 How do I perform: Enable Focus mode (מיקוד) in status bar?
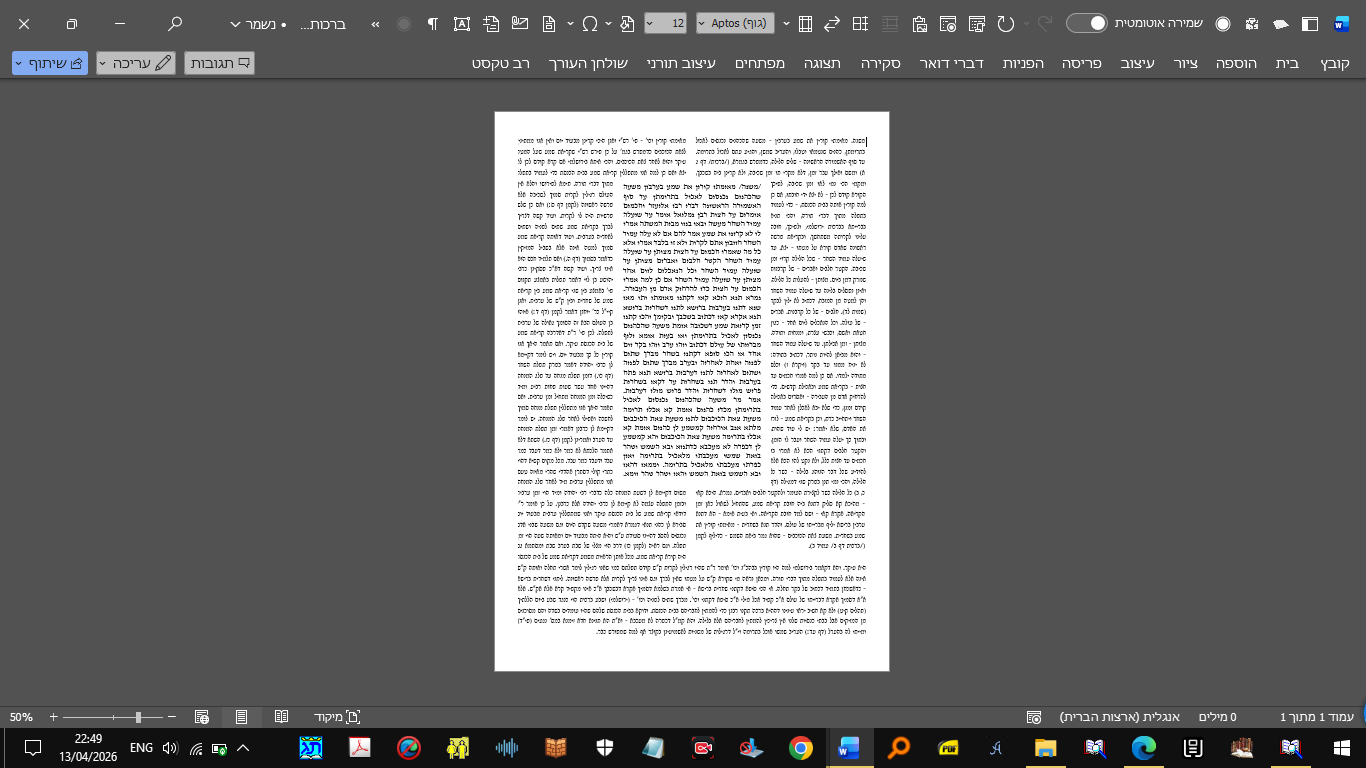point(337,717)
